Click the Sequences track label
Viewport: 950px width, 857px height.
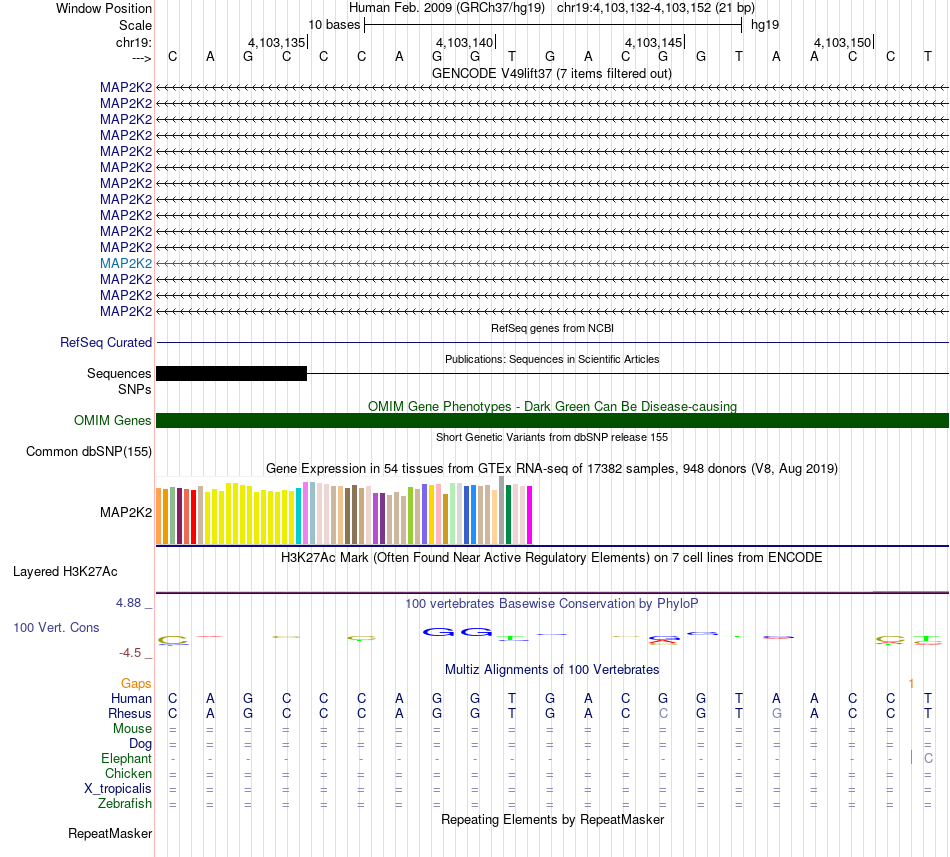point(119,374)
